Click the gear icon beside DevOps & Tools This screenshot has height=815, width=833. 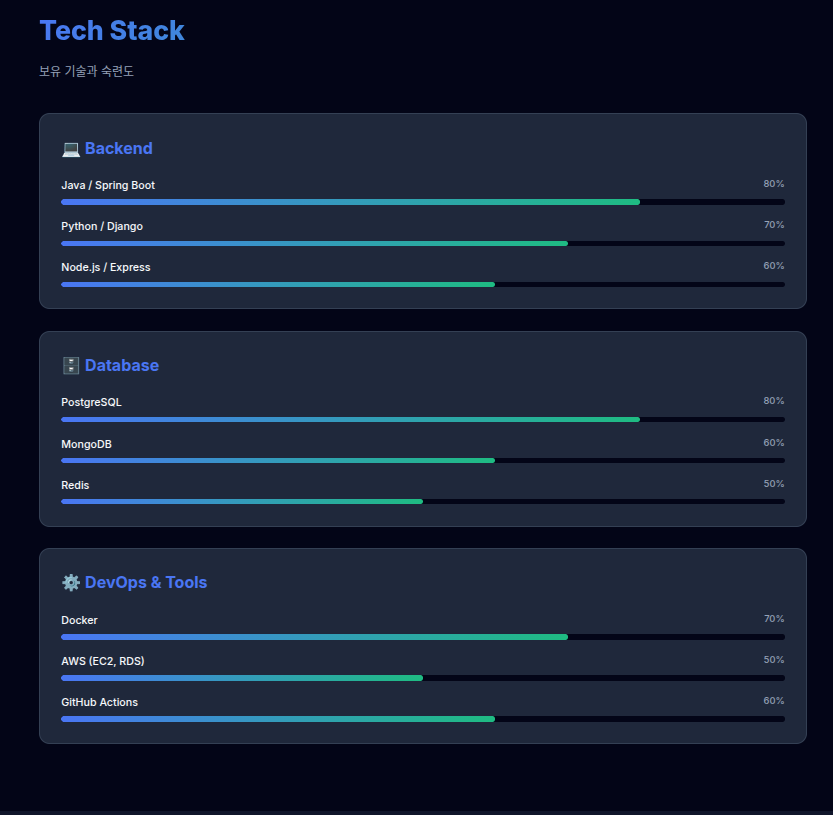point(70,583)
